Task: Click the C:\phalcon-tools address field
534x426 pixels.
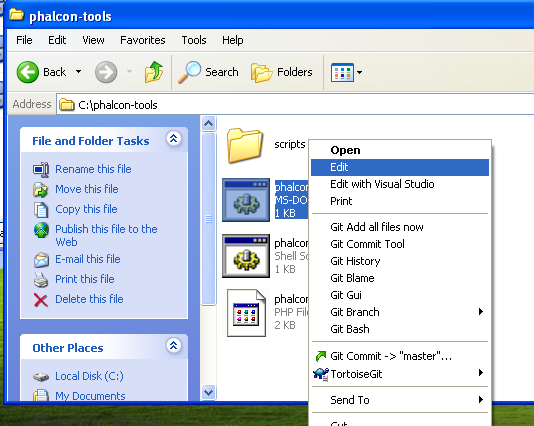Action: coord(296,105)
